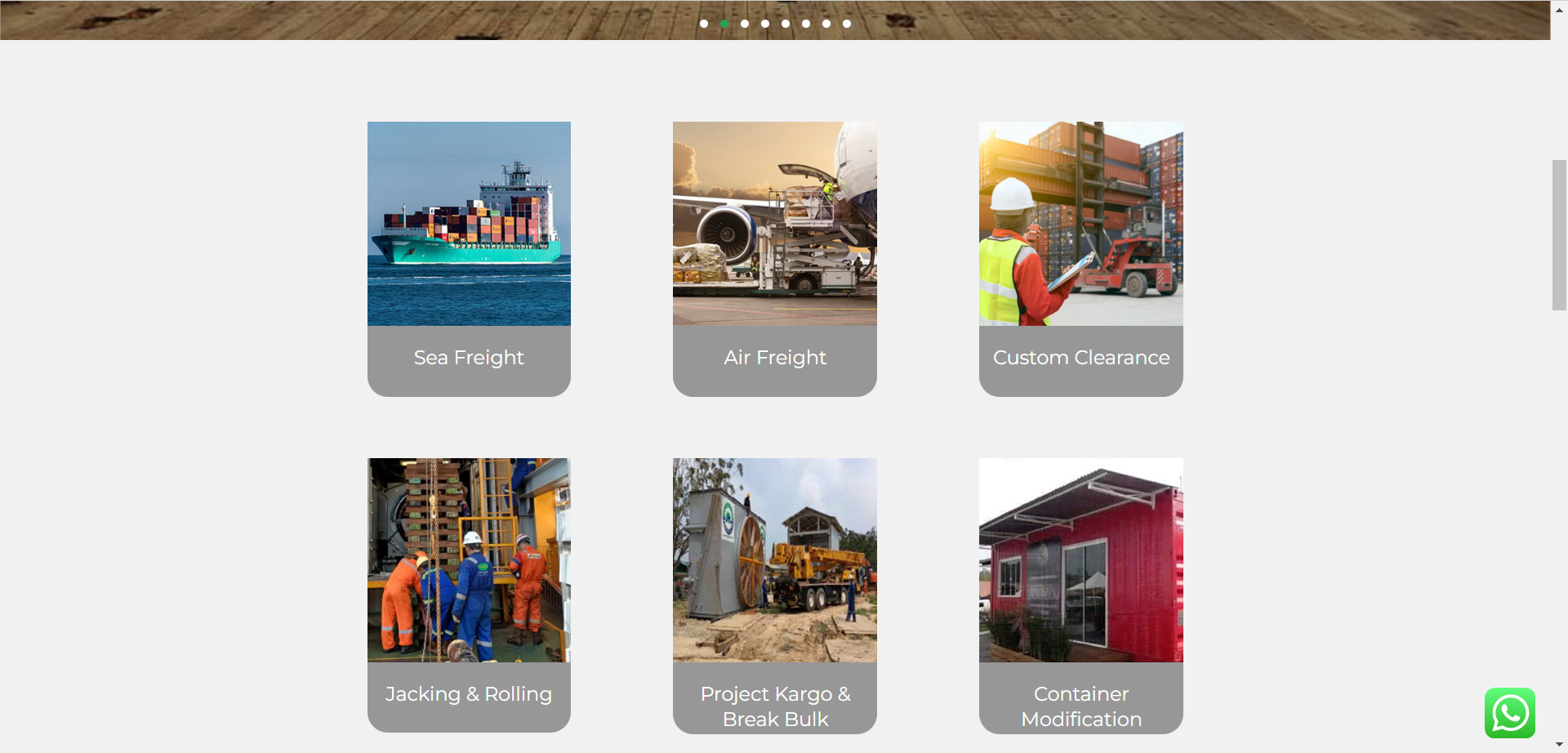Screen dimensions: 1568x753
Task: Select the sixth carousel slide dot
Action: 806,24
